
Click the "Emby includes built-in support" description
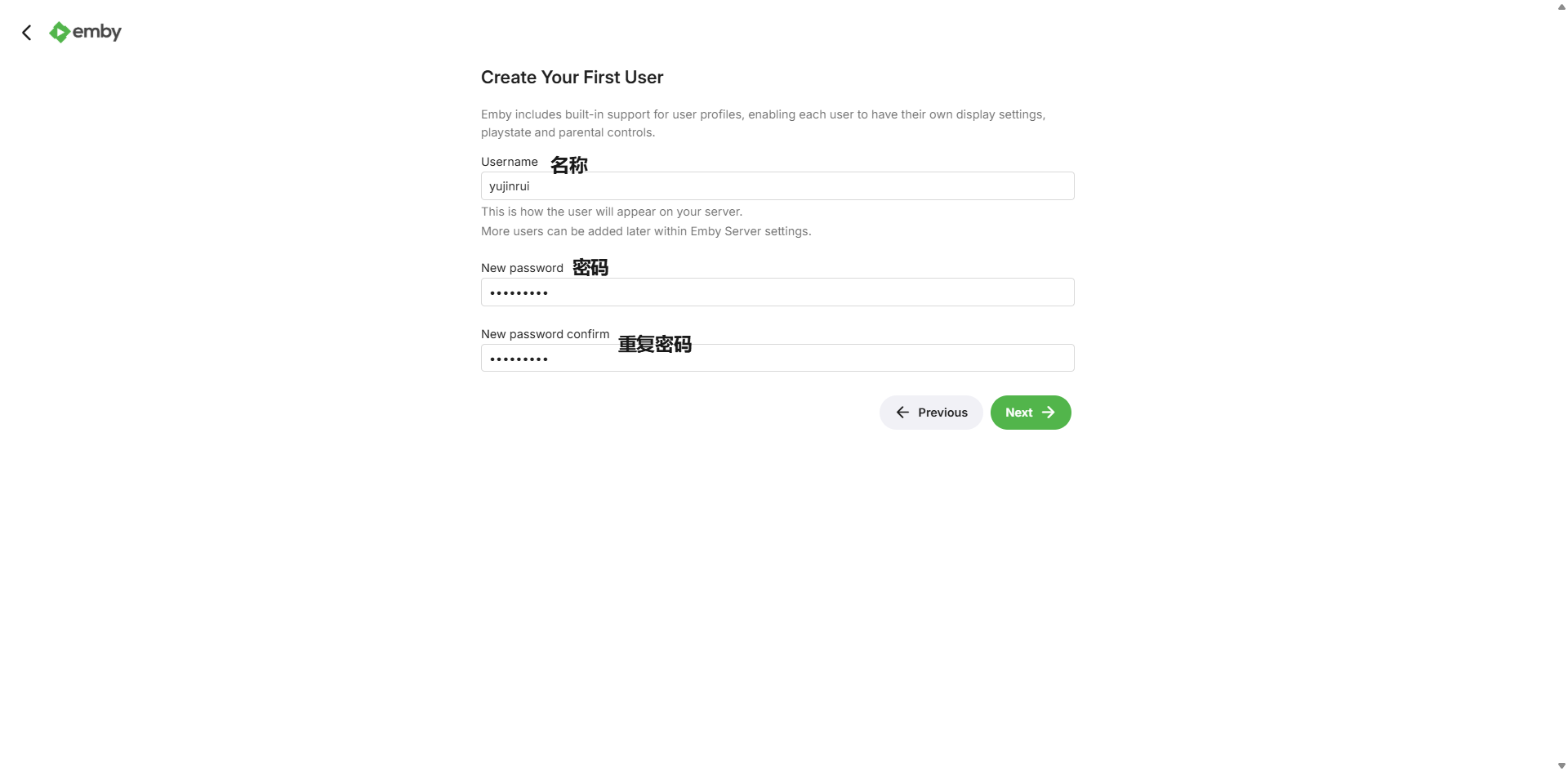763,123
